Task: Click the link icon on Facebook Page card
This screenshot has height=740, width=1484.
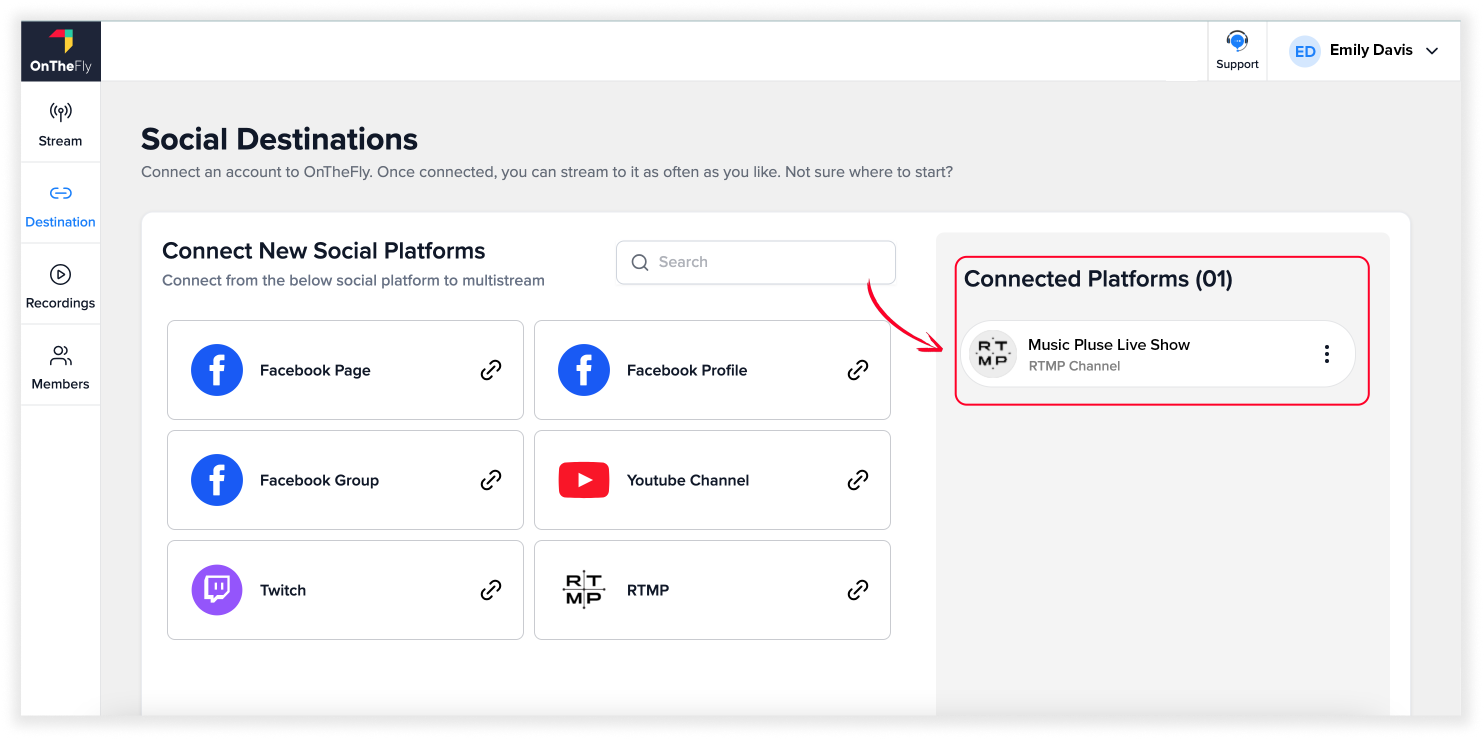Action: pyautogui.click(x=491, y=370)
